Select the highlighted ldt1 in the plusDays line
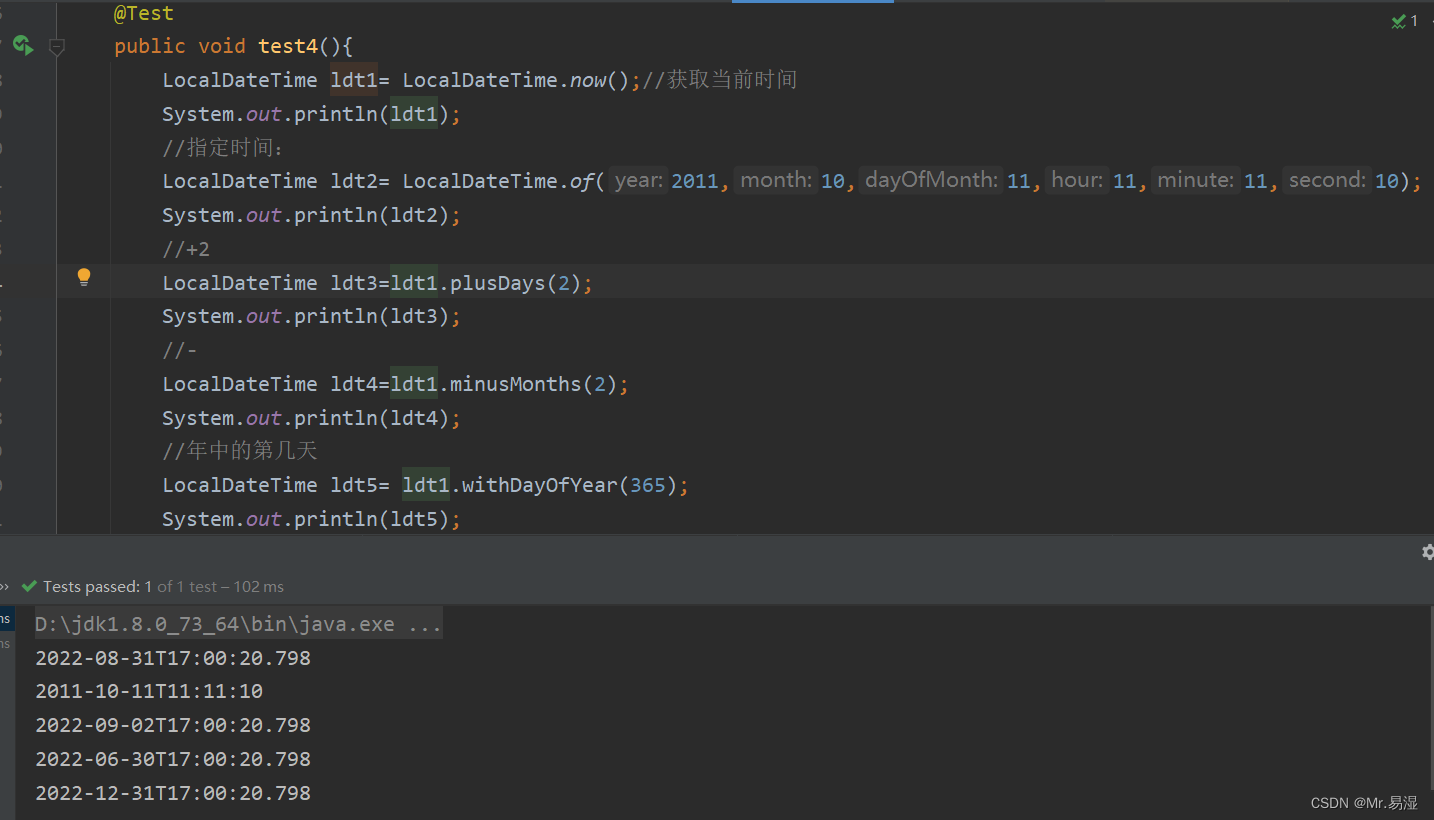The height and width of the screenshot is (820, 1434). click(414, 282)
